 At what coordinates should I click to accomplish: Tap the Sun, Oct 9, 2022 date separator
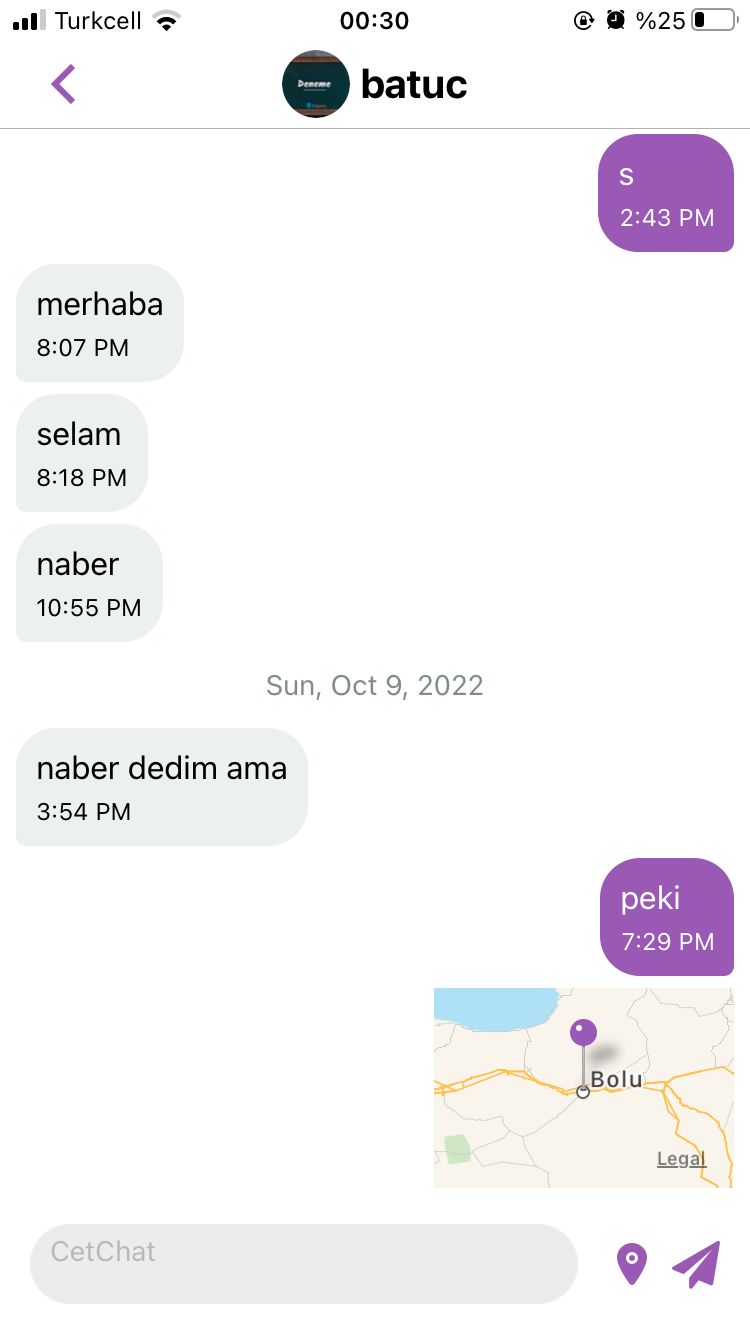point(375,685)
